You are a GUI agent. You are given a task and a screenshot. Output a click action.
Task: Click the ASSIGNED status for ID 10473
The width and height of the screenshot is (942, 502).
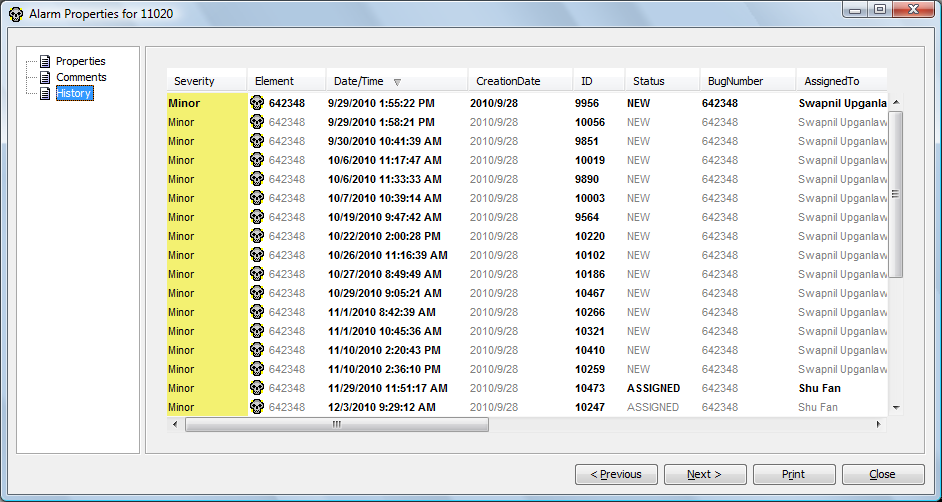point(654,389)
